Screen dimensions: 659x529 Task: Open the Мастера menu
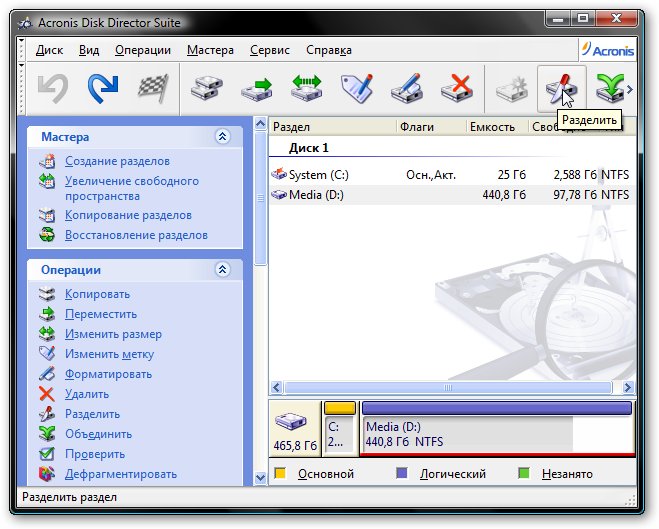coord(210,50)
